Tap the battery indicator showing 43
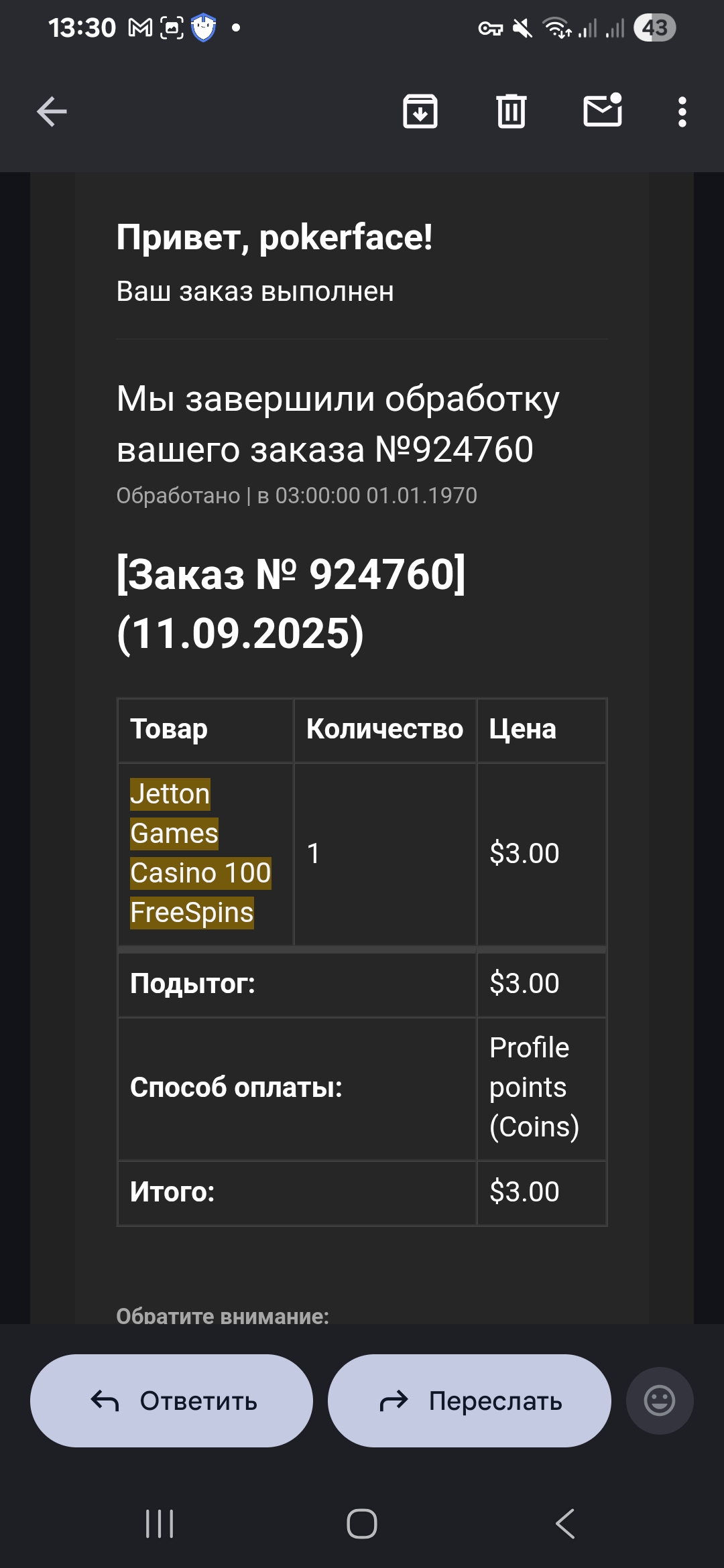Viewport: 724px width, 1568px height. point(654,28)
